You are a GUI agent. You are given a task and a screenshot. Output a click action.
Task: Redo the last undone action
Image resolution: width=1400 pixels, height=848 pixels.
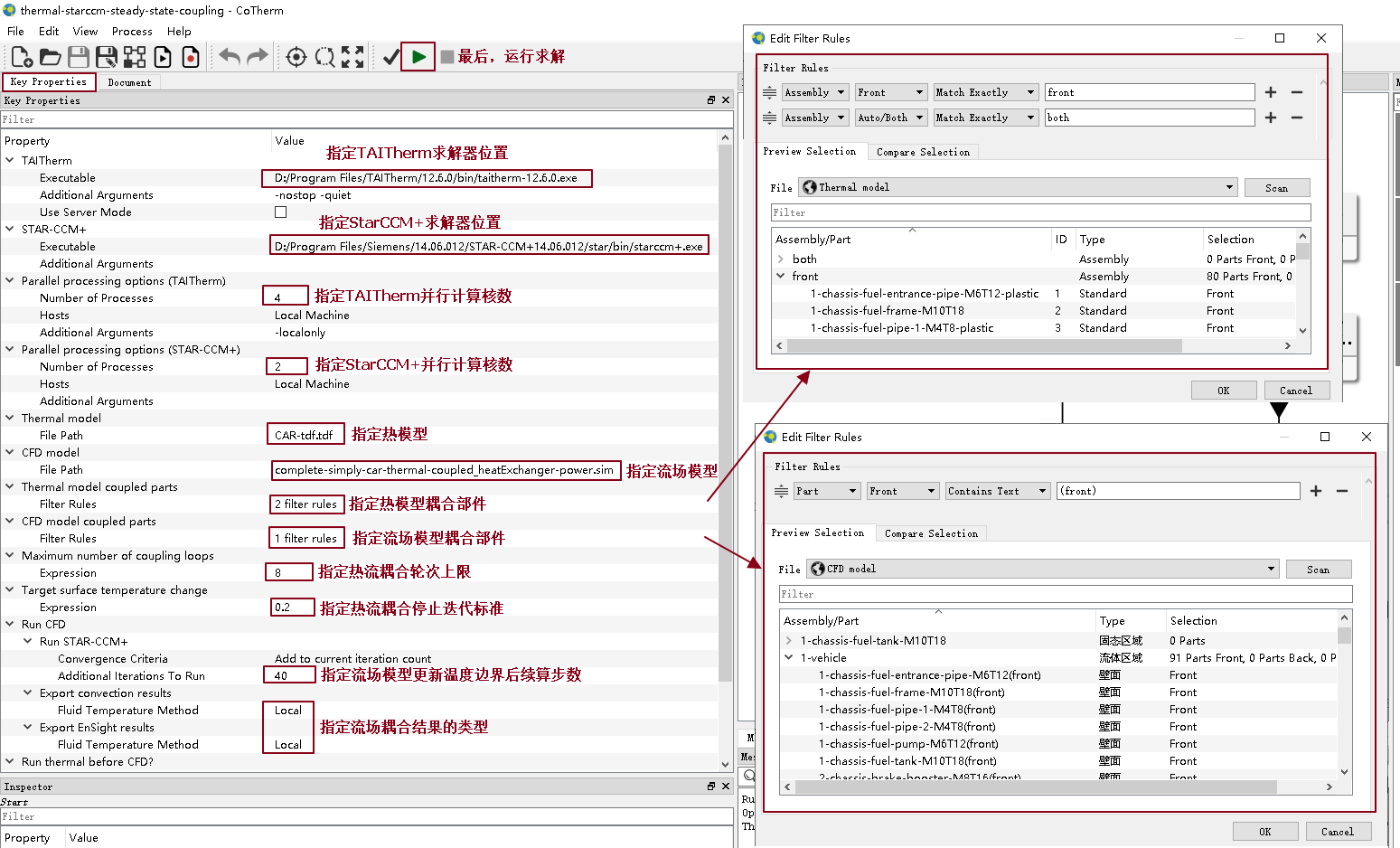(x=258, y=57)
